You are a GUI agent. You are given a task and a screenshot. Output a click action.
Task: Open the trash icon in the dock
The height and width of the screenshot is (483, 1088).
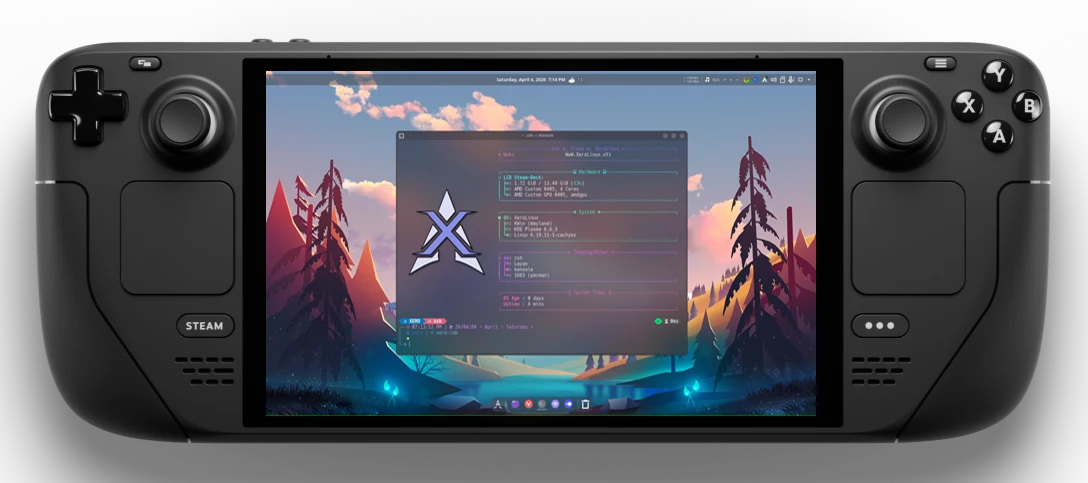586,404
